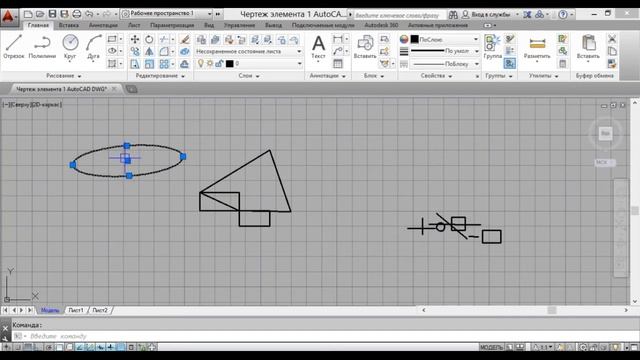
Task: Click the Table annotation icon
Action: pyautogui.click(x=338, y=64)
